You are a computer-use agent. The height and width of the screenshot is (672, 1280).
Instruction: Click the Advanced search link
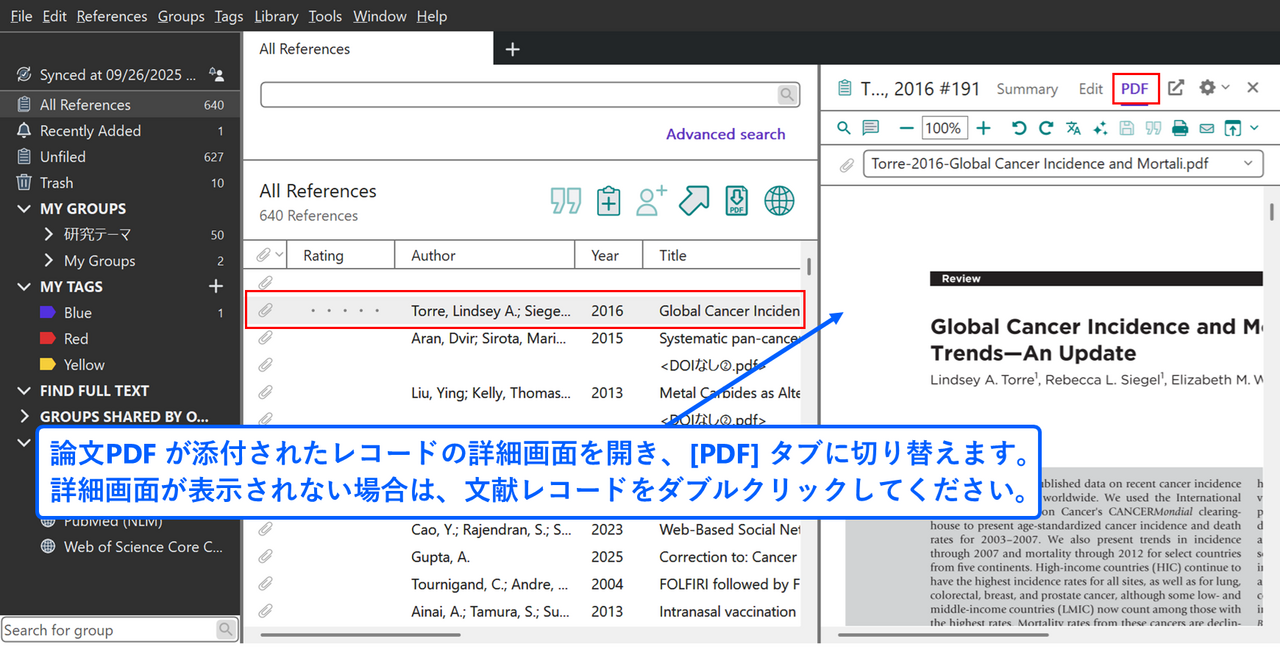click(x=725, y=134)
